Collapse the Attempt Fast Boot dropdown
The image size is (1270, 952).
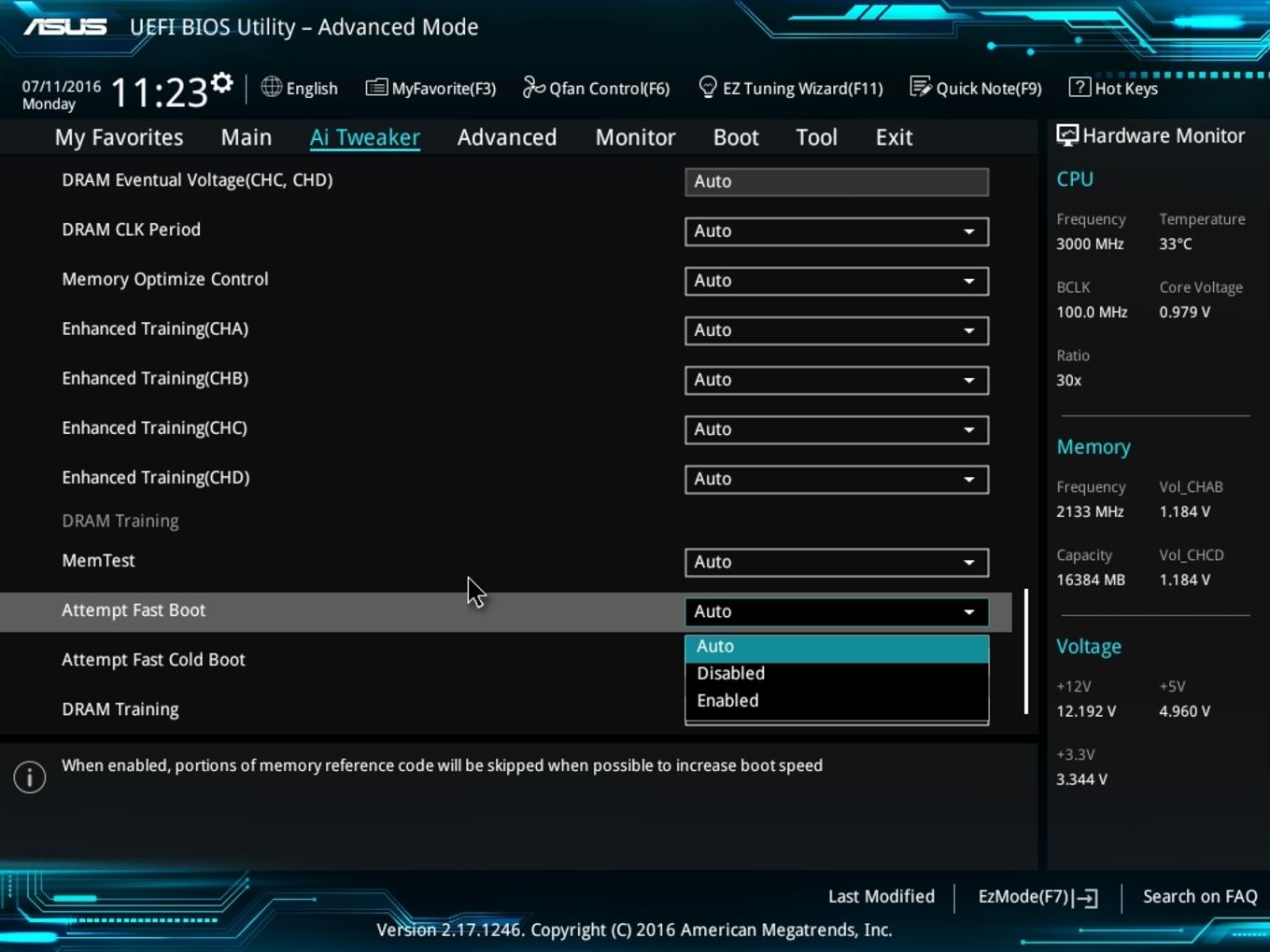pos(837,611)
